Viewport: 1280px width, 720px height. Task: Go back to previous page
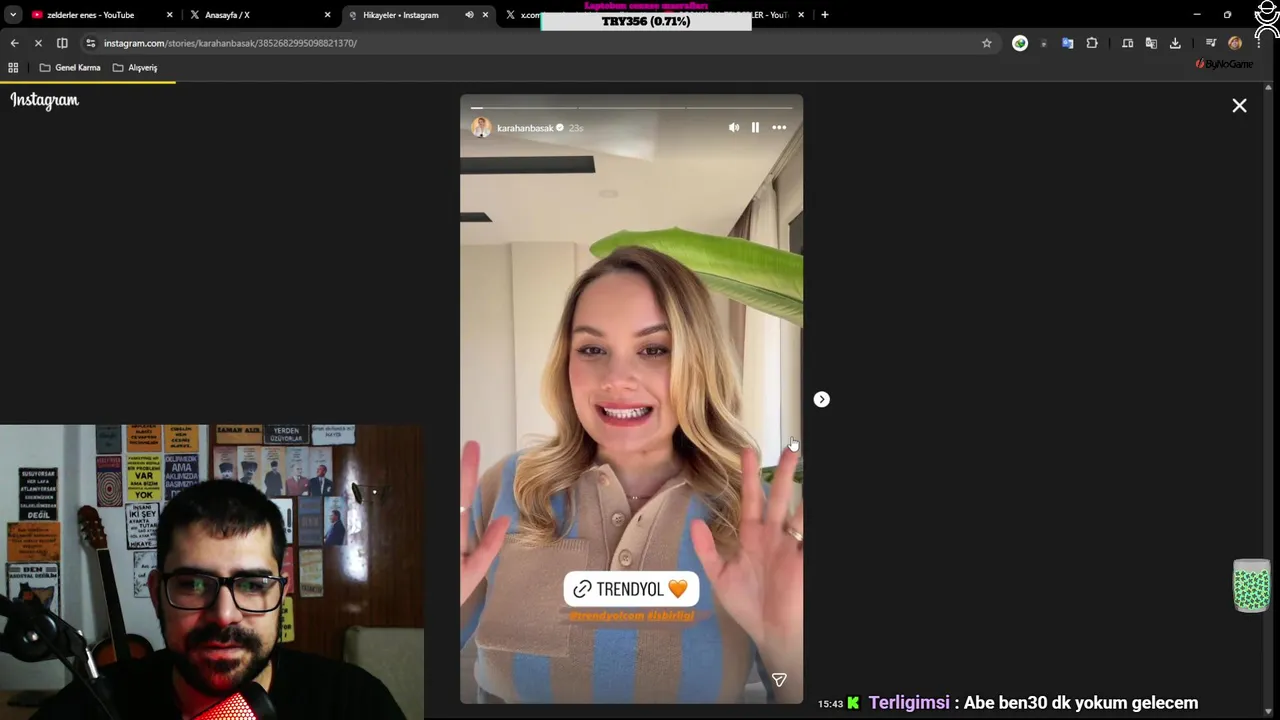click(14, 43)
